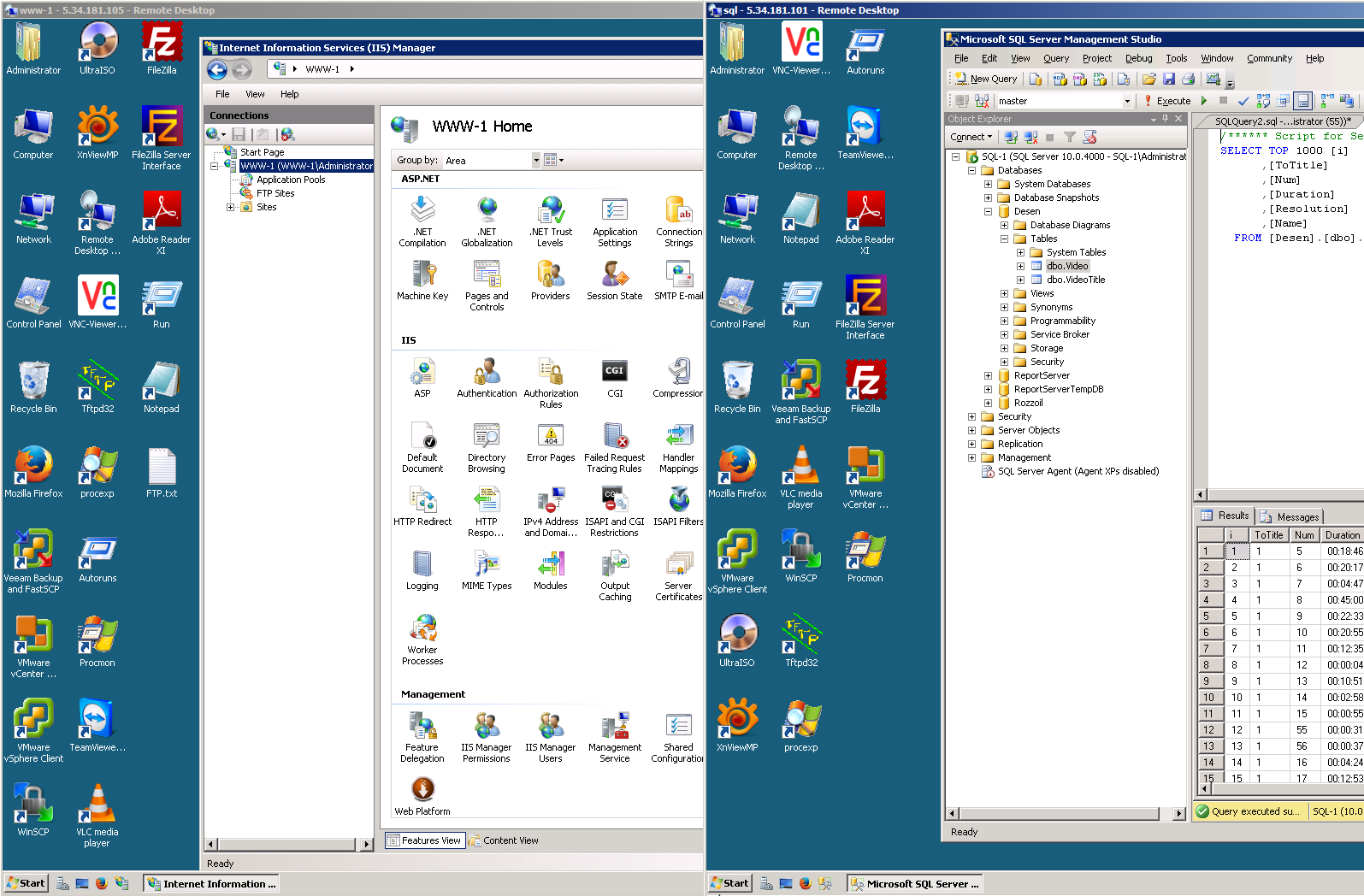Open Session State feature
1364x896 pixels.
point(615,280)
